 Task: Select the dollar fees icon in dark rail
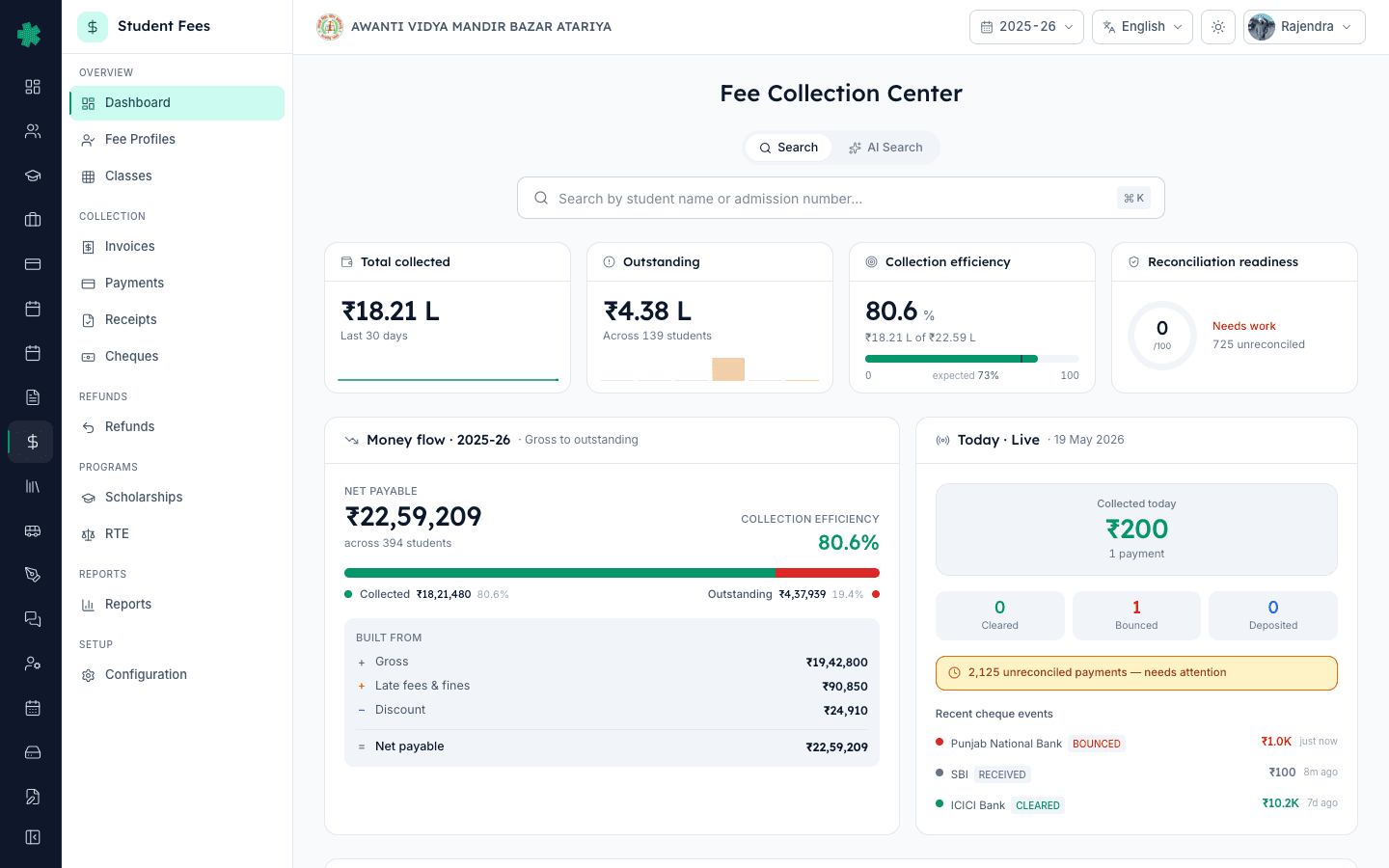[33, 442]
